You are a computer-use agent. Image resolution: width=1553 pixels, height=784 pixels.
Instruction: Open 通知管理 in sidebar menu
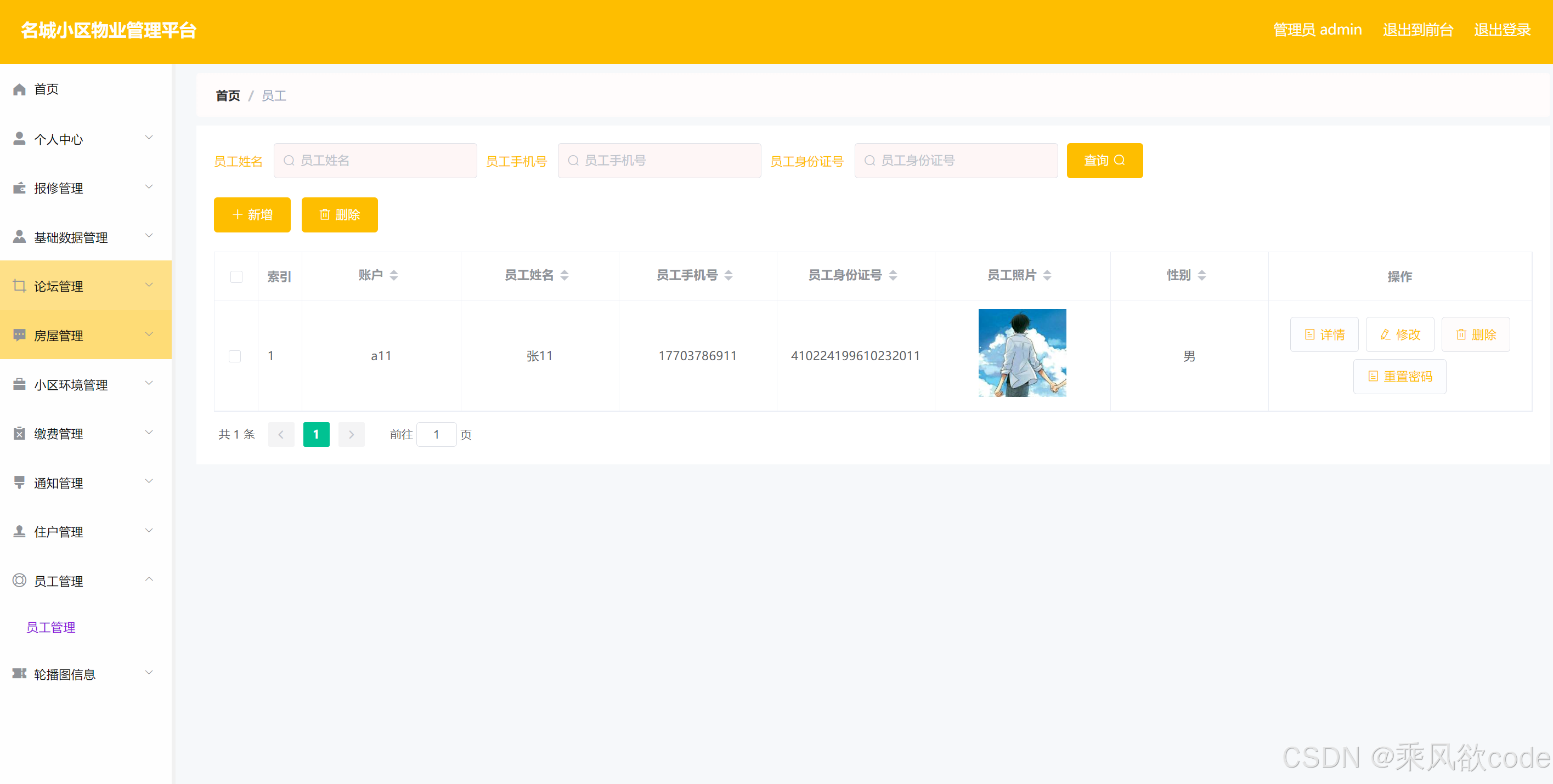point(59,482)
